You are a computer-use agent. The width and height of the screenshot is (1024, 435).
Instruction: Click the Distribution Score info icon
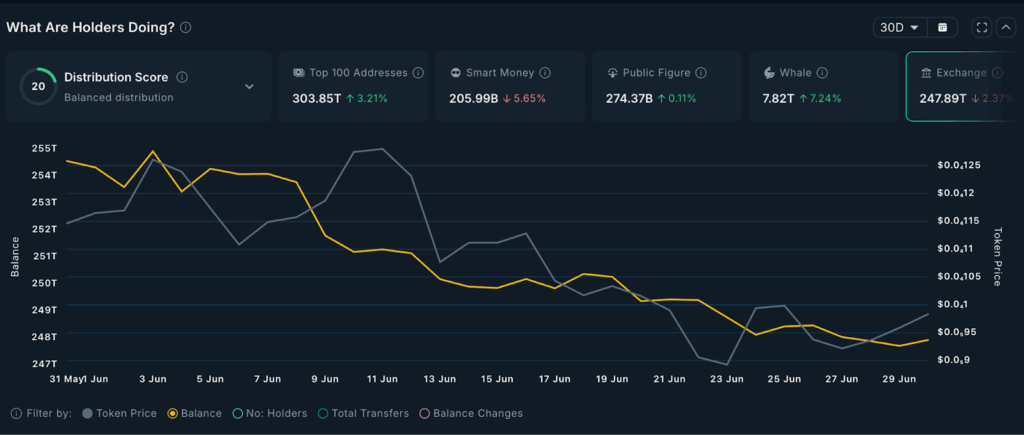tap(182, 77)
